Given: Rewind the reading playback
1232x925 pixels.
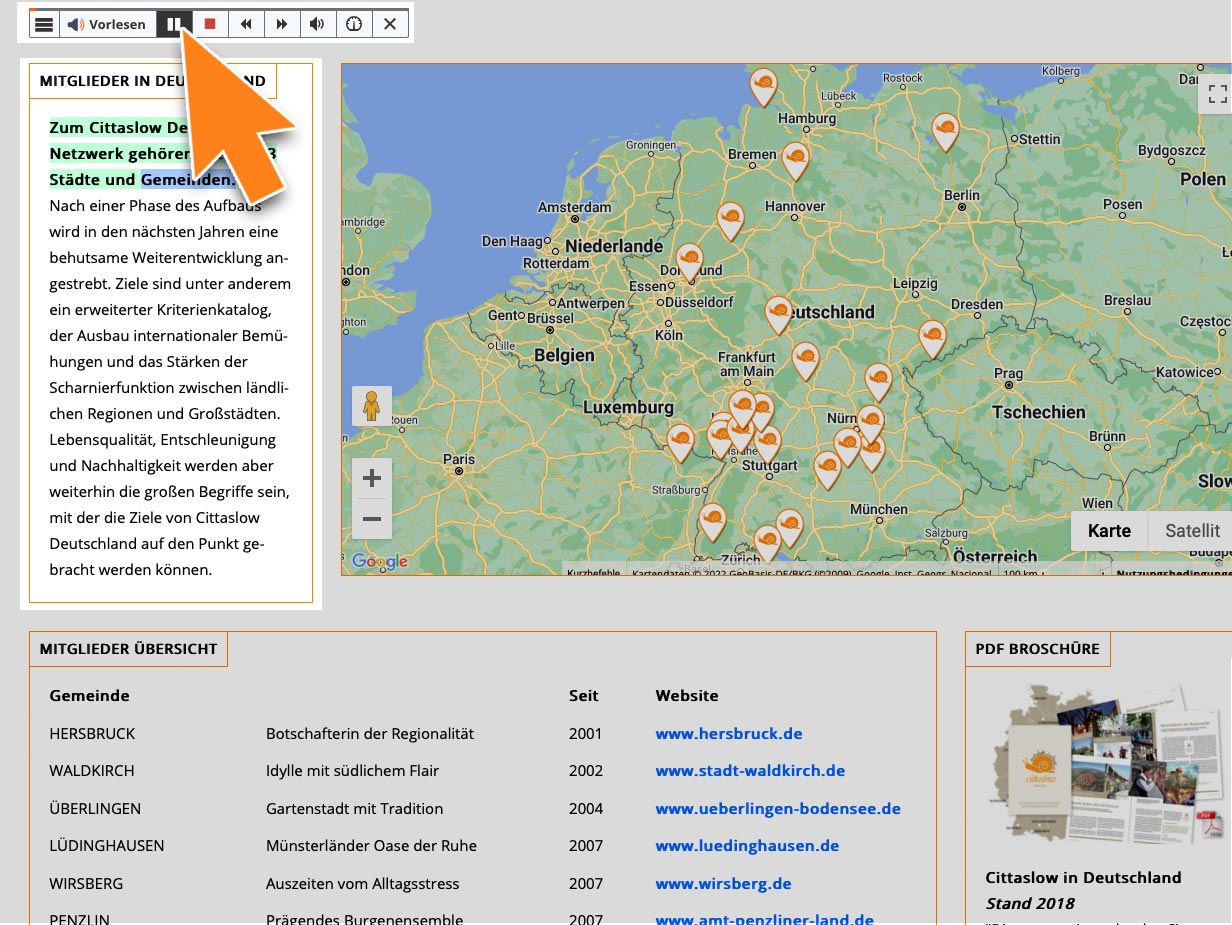Looking at the screenshot, I should pyautogui.click(x=246, y=24).
